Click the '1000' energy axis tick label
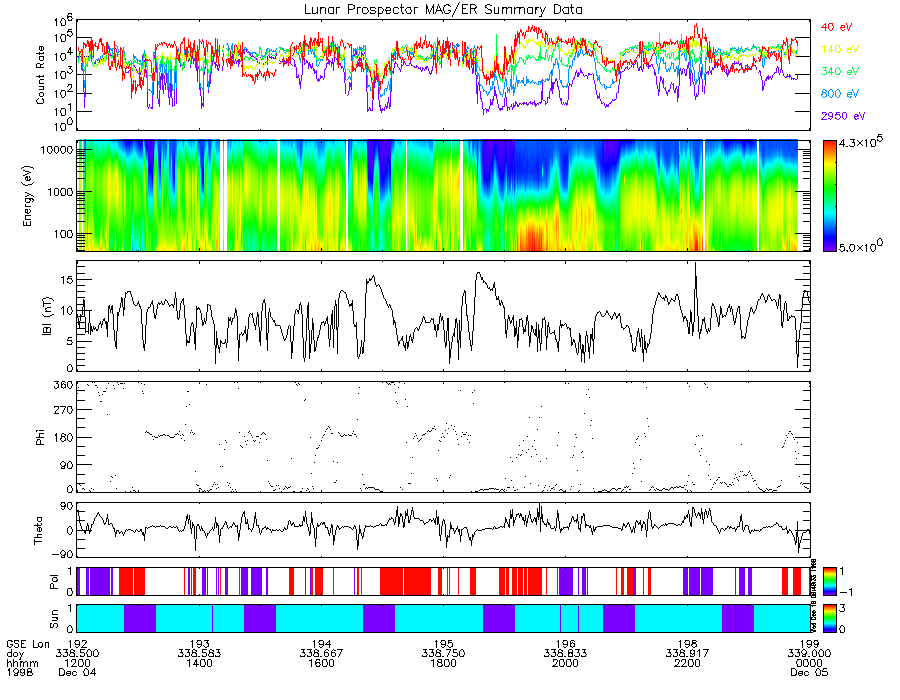The image size is (900, 700). [61, 192]
